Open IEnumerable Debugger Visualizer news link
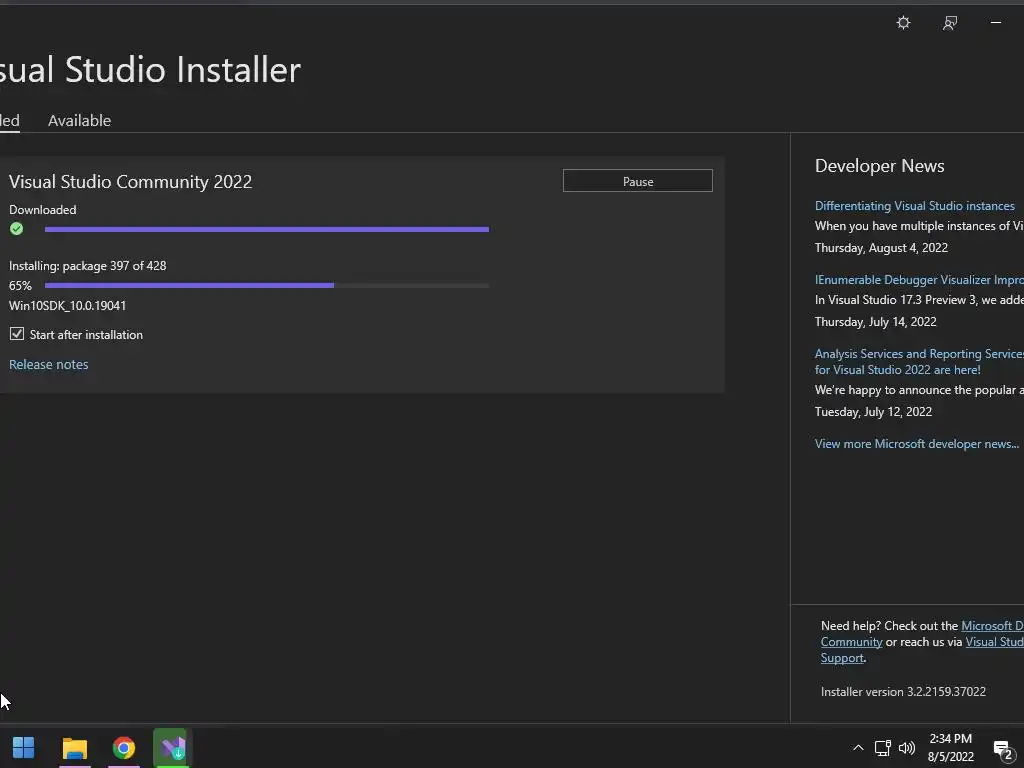 point(919,280)
